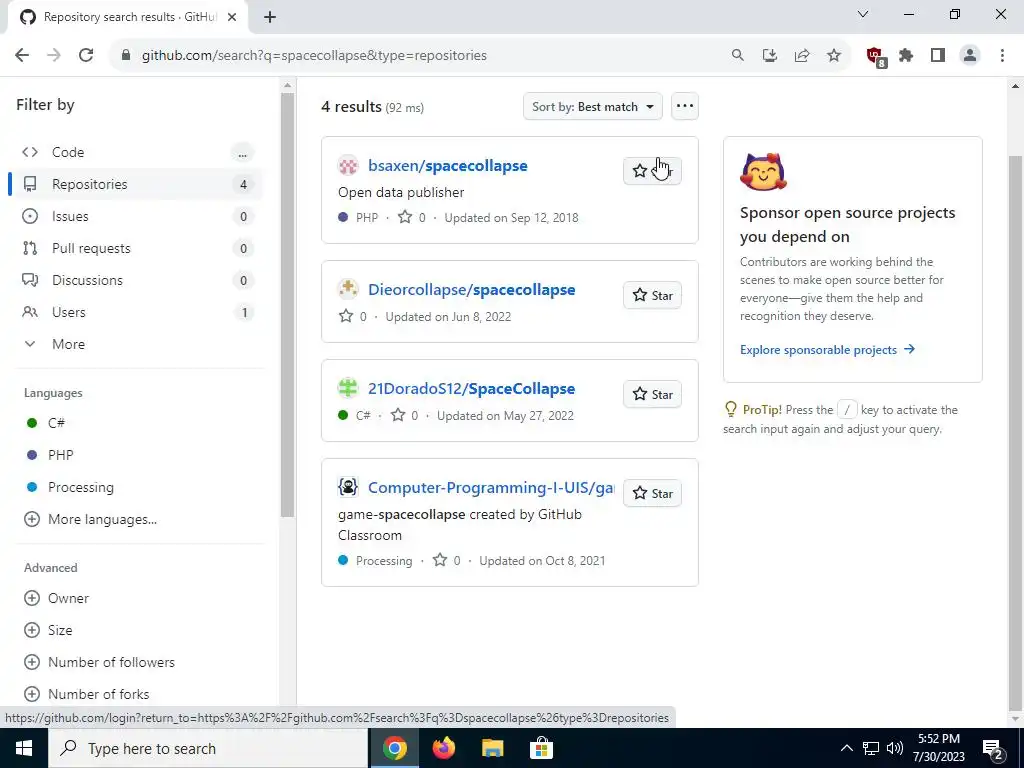1024x768 pixels.
Task: Bookmark this page with the star icon
Action: 834,56
